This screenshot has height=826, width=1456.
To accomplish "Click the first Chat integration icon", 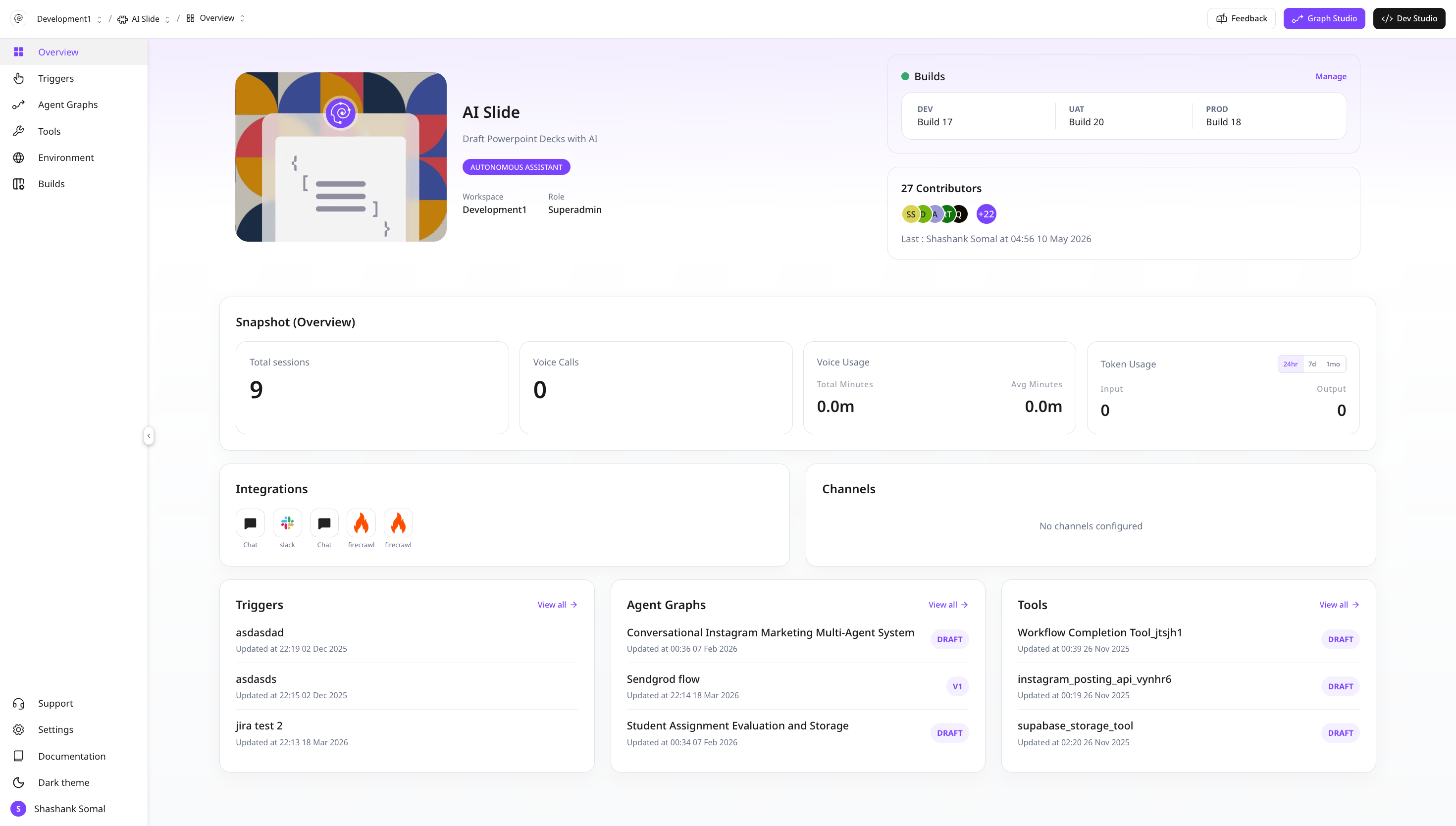I will pyautogui.click(x=250, y=523).
